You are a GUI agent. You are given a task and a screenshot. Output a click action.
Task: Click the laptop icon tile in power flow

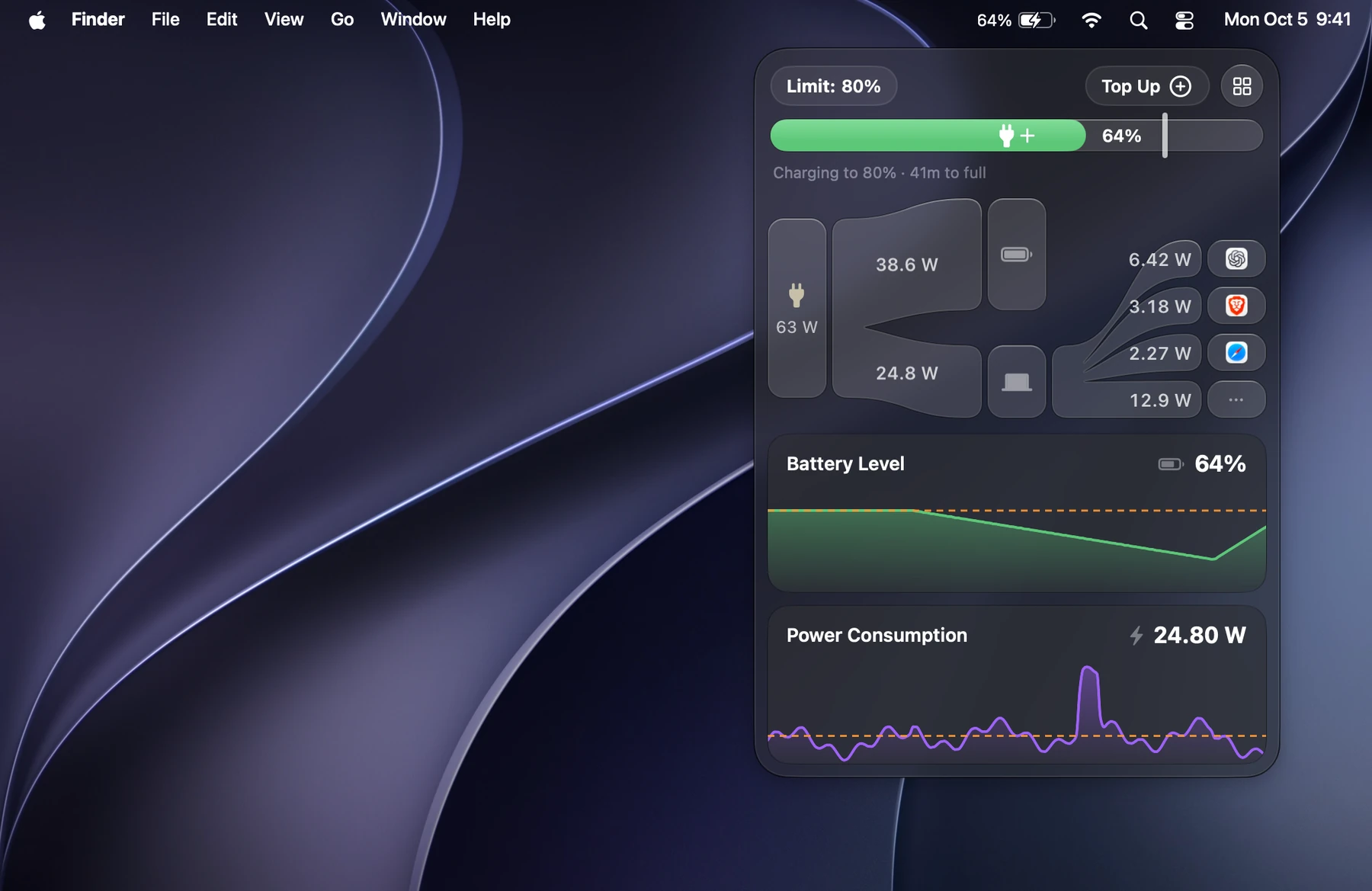(1017, 381)
